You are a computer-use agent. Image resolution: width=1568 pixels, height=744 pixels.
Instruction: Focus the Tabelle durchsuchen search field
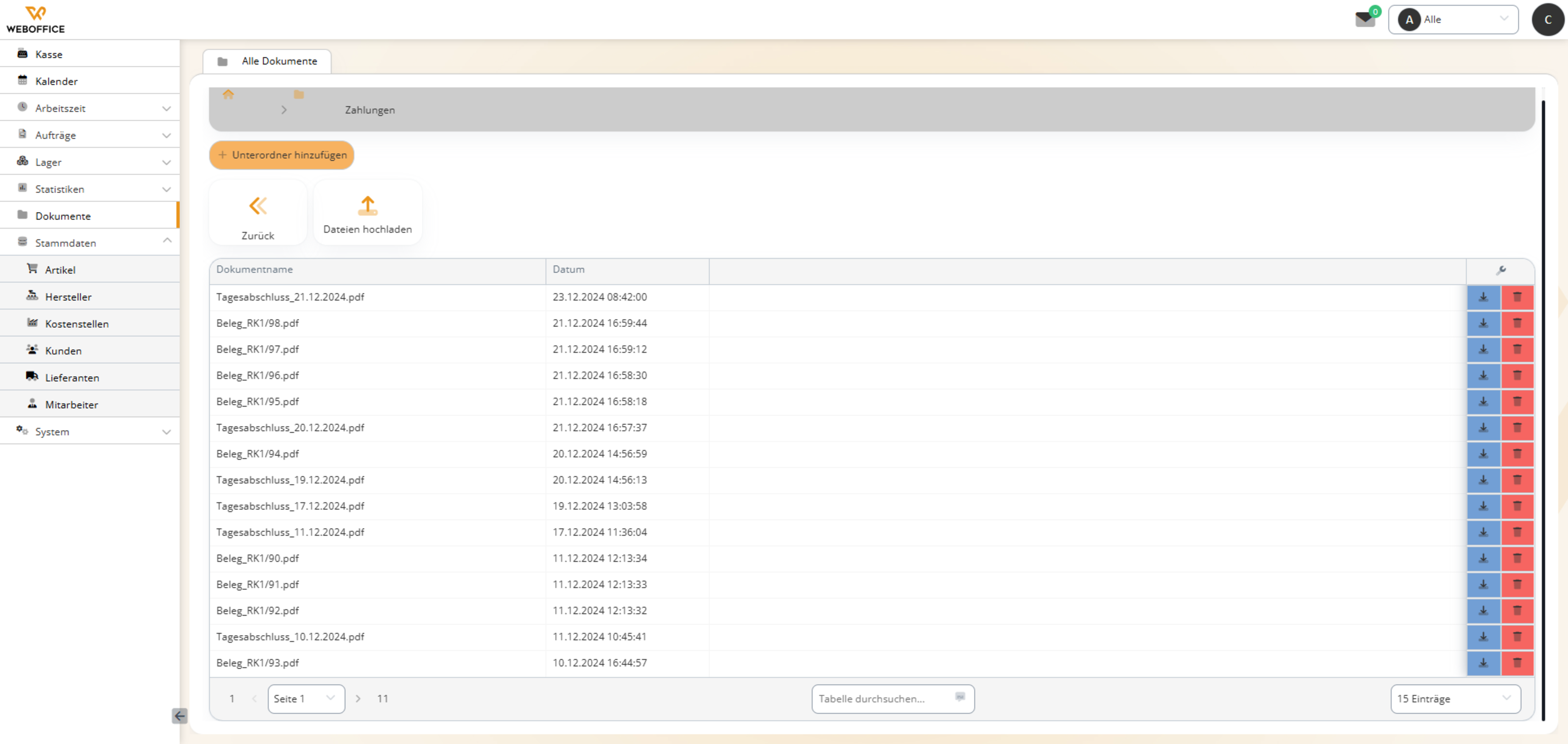pyautogui.click(x=893, y=698)
